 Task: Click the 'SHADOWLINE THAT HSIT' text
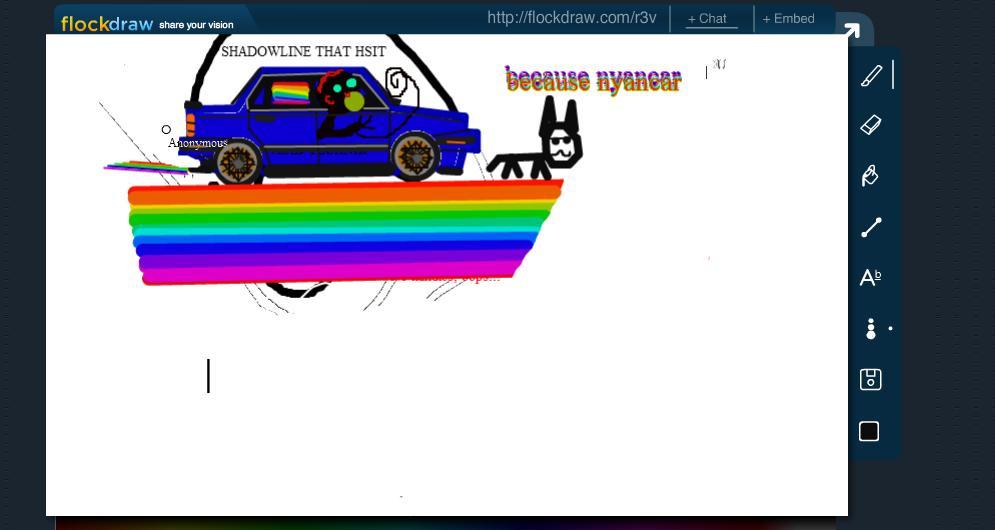coord(303,51)
